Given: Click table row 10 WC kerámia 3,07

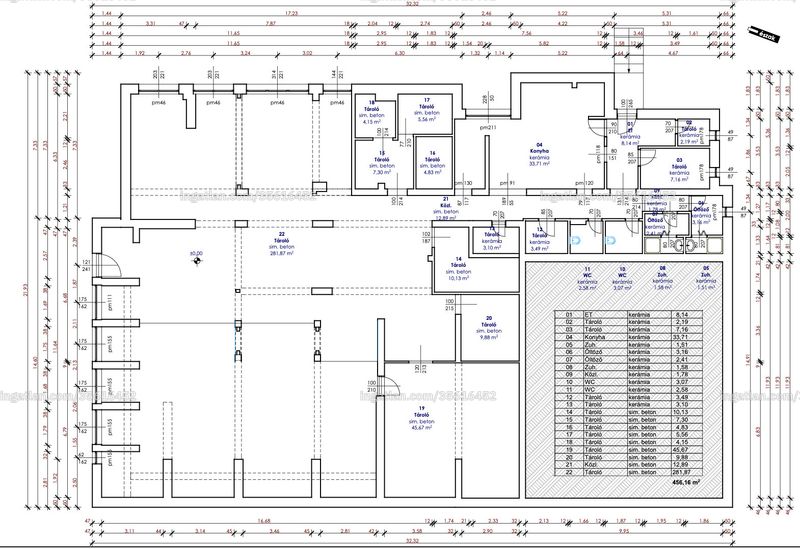Looking at the screenshot, I should coord(629,382).
